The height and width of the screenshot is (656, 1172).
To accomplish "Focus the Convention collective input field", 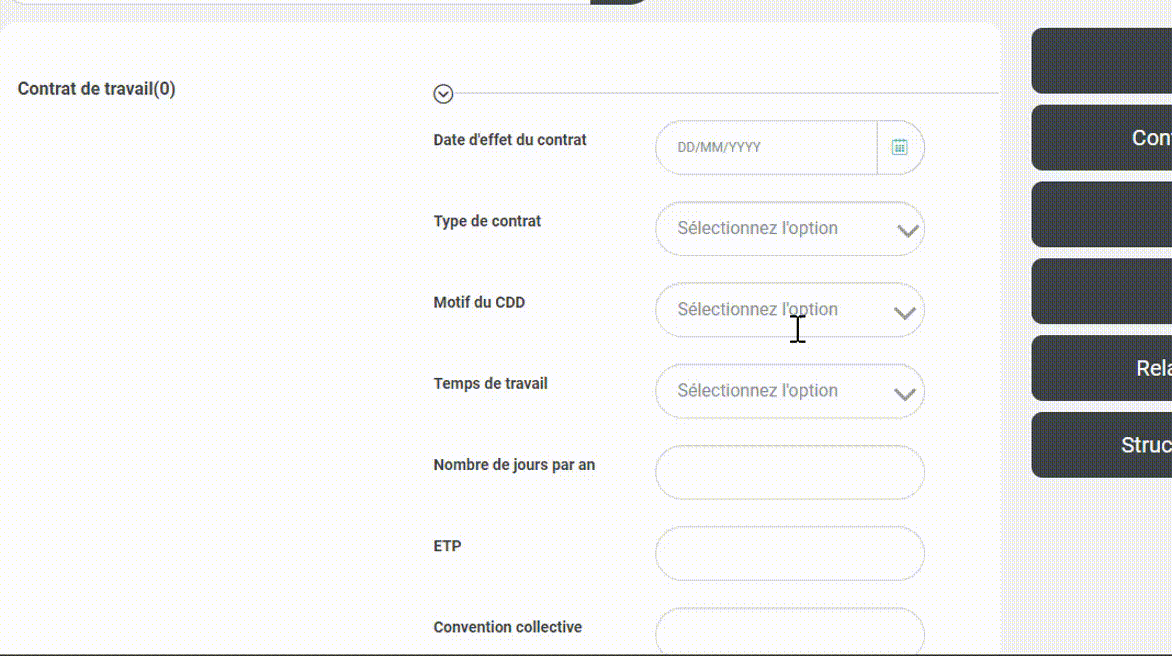I will click(790, 631).
